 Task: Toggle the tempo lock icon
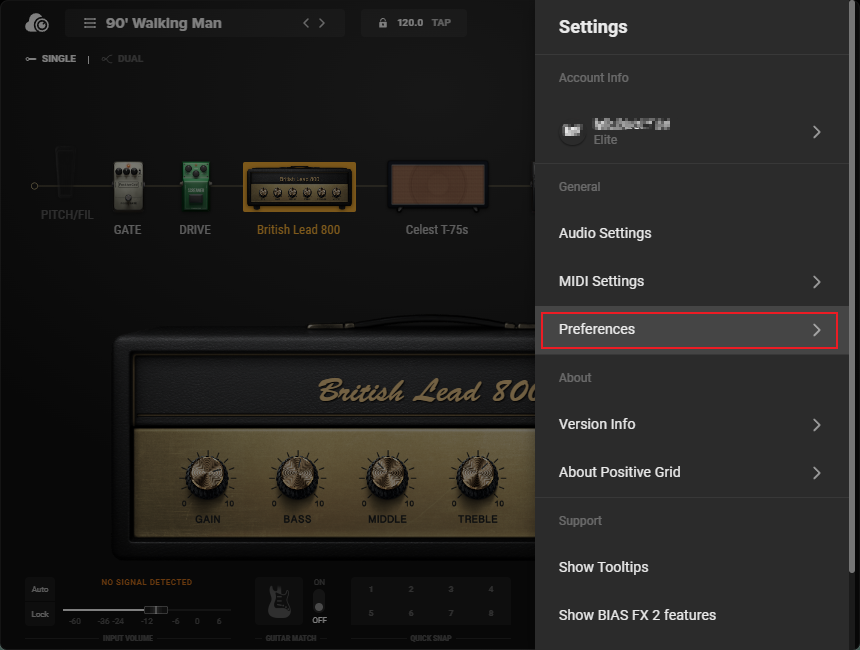(383, 23)
